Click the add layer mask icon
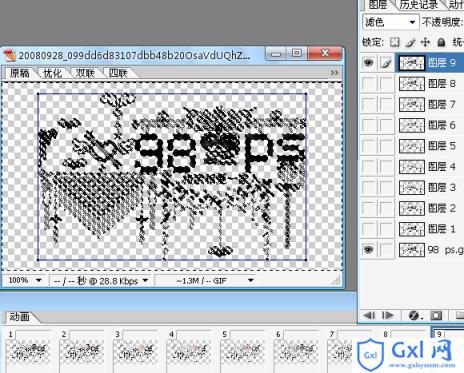This screenshot has width=464, height=373. [x=436, y=315]
